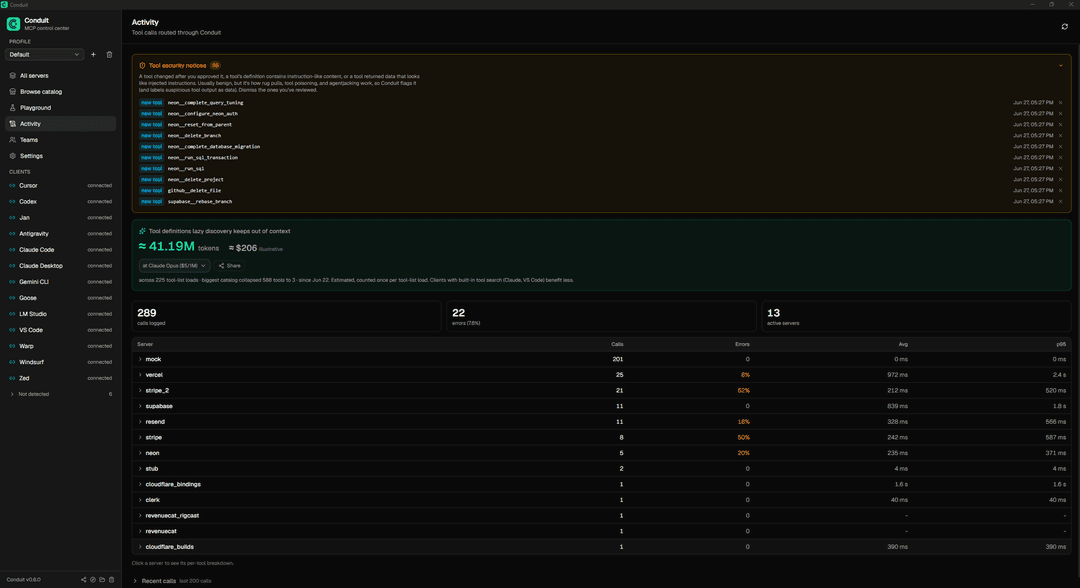This screenshot has height=588, width=1080.
Task: Click the compass icon in sidebar footer
Action: coord(93,580)
